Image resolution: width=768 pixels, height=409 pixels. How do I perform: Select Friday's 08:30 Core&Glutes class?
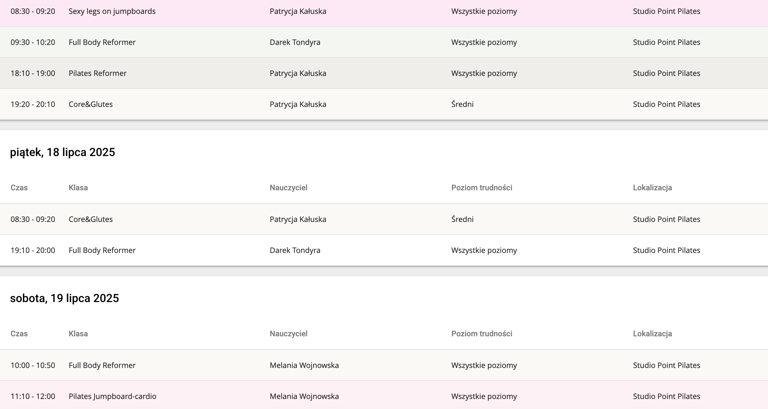coord(90,220)
